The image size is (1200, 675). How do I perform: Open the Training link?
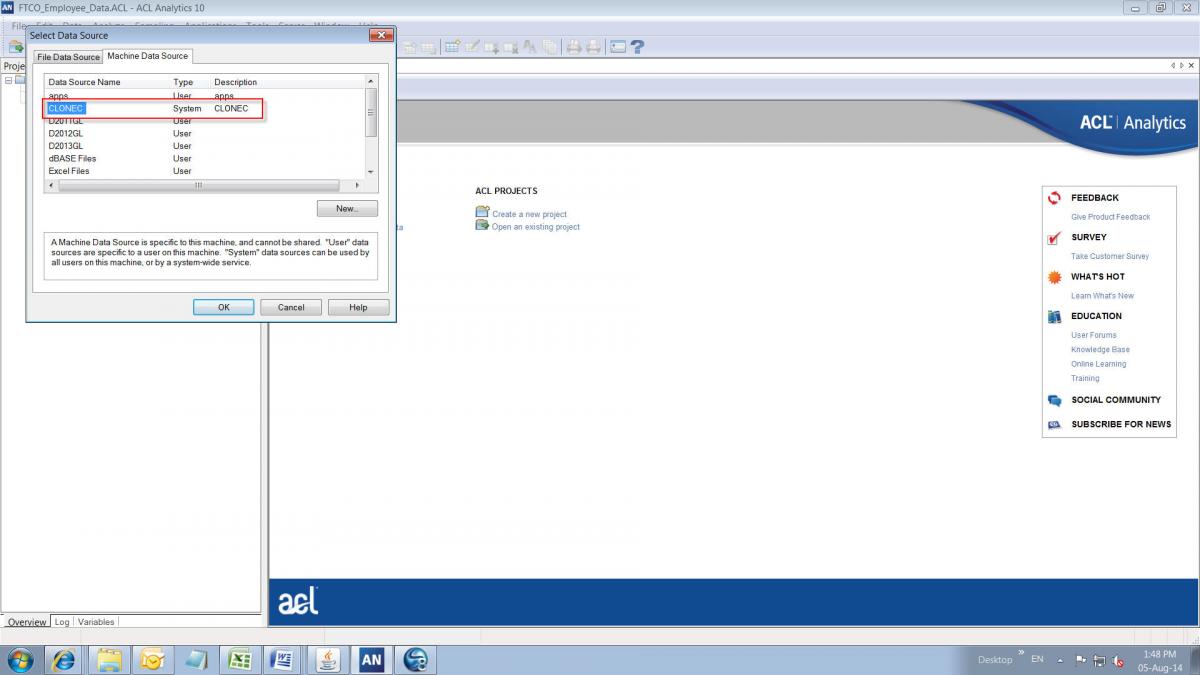tap(1085, 378)
